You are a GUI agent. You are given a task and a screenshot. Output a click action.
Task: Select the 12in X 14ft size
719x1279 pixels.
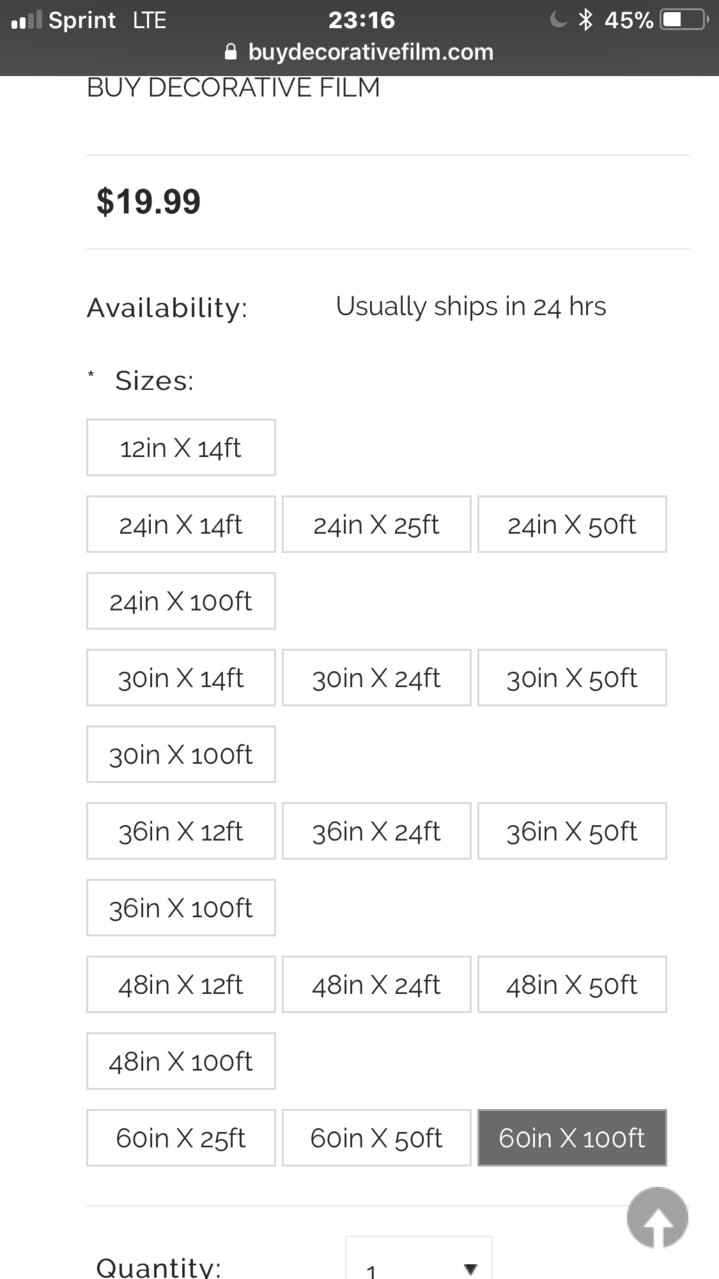coord(181,447)
